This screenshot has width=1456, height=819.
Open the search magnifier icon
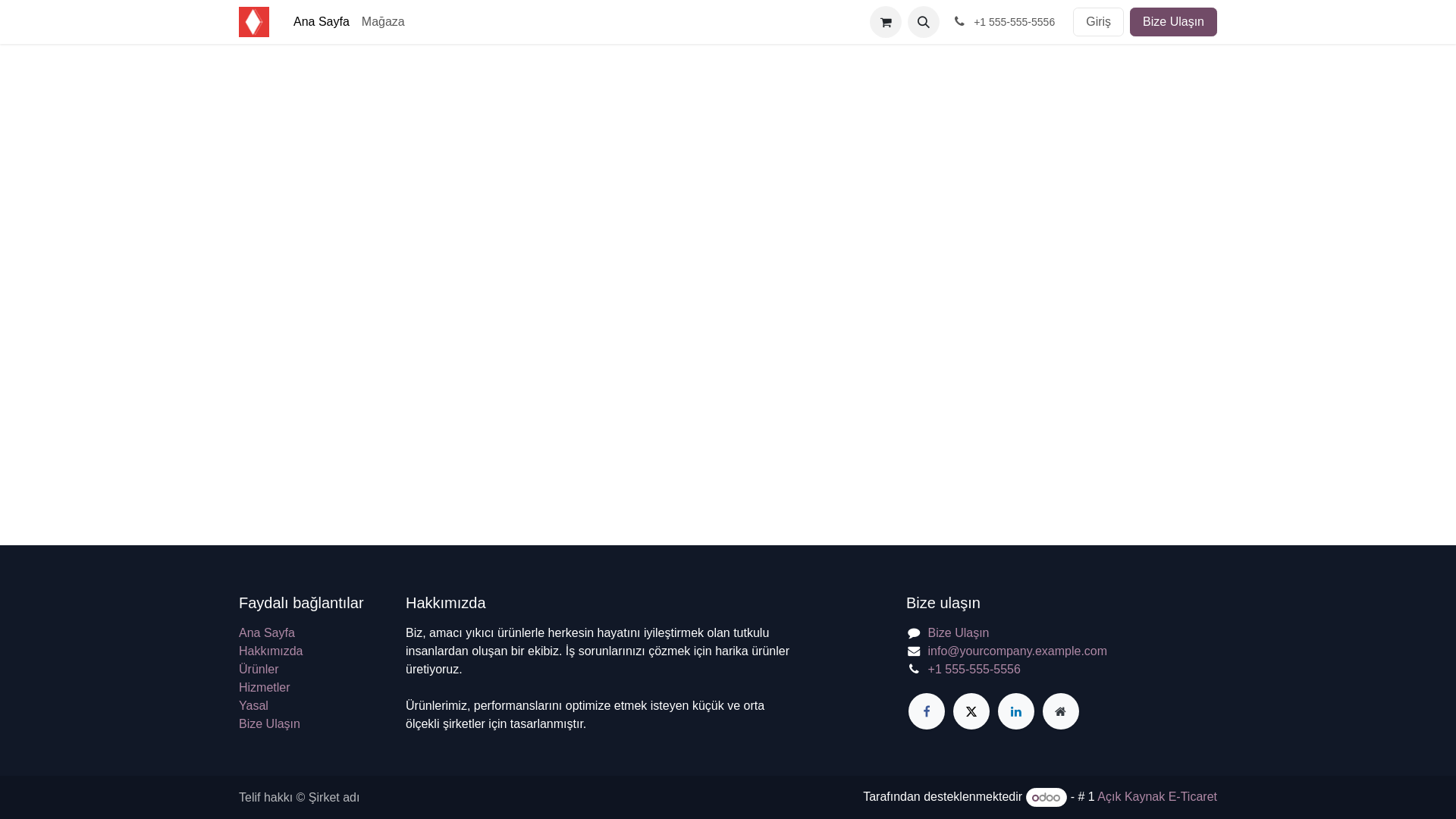coord(924,22)
